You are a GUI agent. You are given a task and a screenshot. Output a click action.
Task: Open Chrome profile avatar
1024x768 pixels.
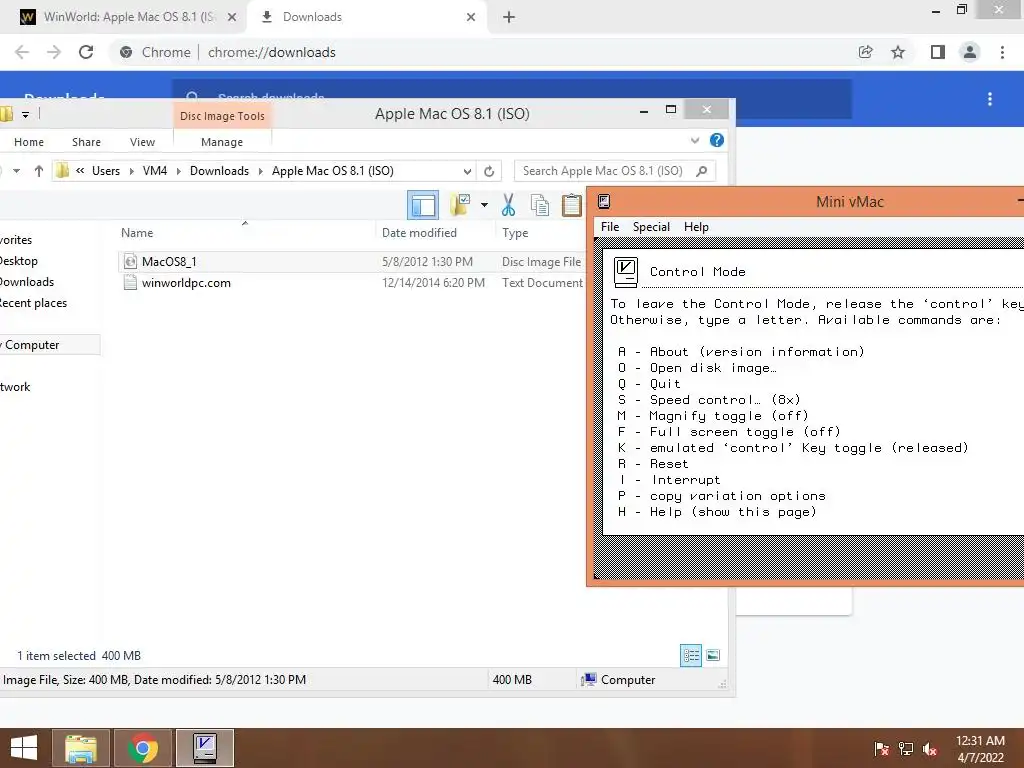coord(970,52)
